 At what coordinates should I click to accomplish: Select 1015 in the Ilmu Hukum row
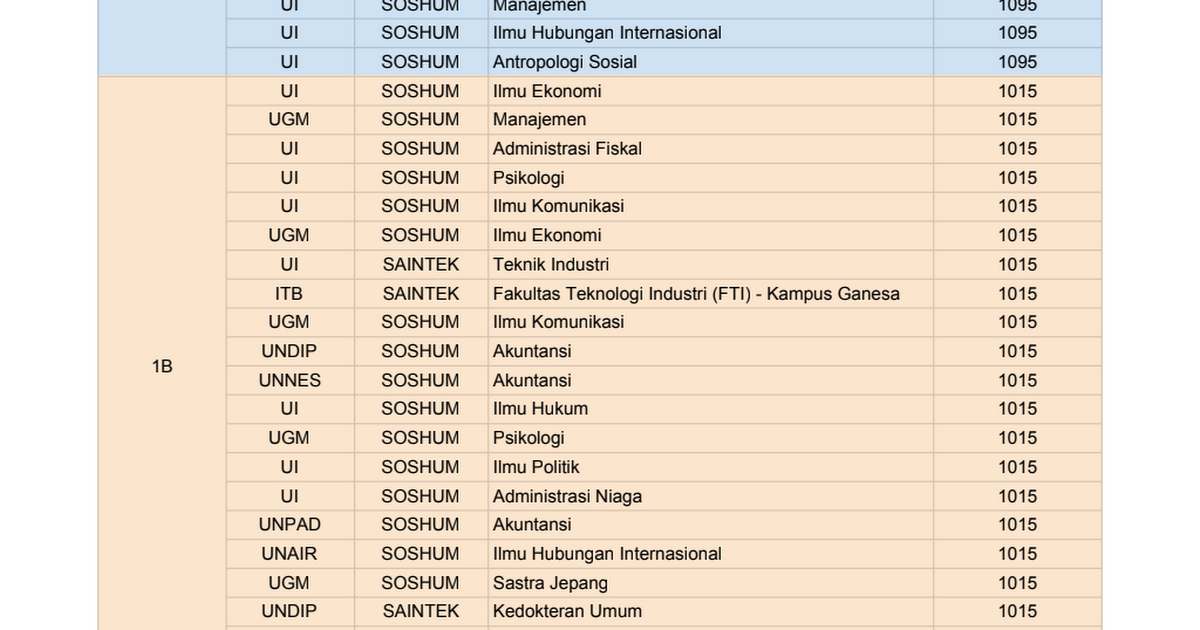pyautogui.click(x=1017, y=408)
